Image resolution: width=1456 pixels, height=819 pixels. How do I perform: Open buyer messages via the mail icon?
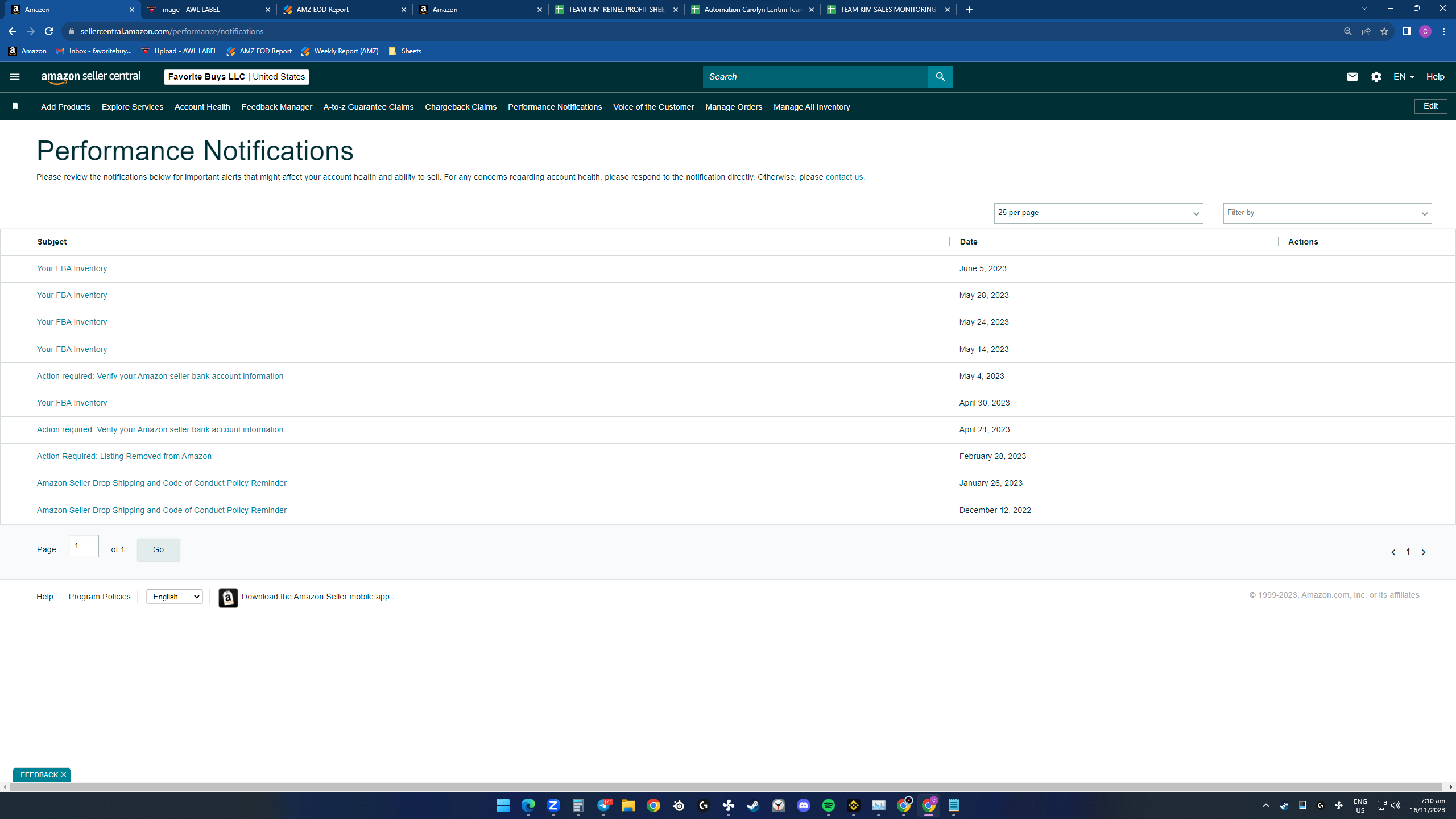coord(1352,77)
